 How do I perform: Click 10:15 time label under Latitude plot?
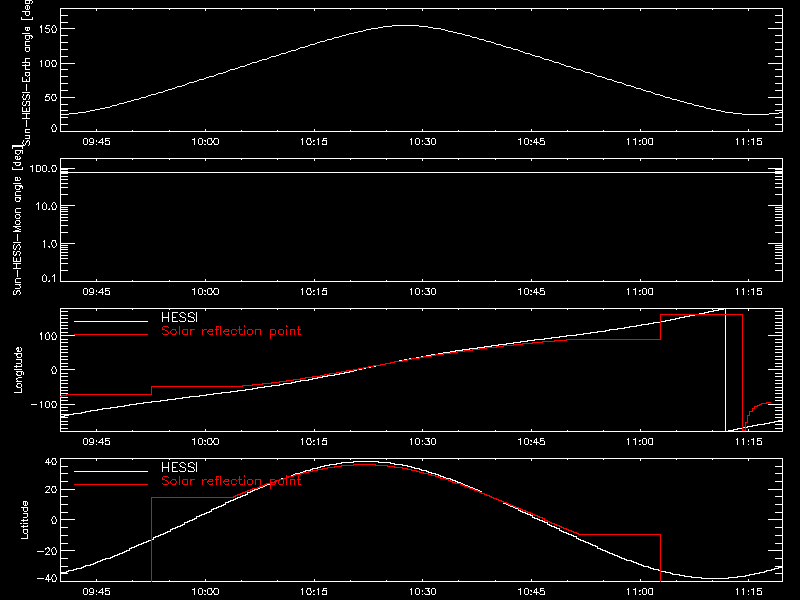point(314,592)
